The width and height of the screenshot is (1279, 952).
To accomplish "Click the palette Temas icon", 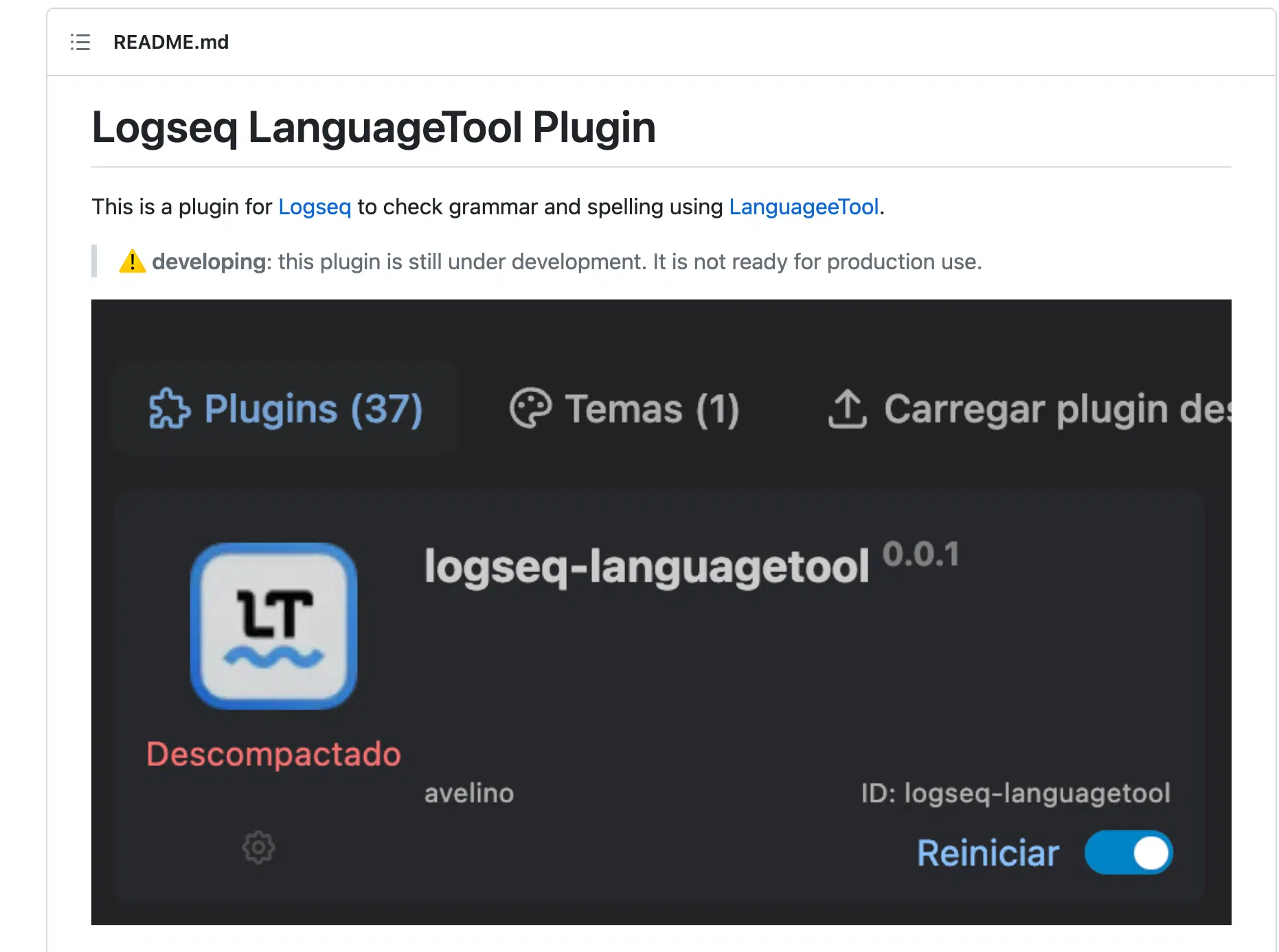I will 530,409.
